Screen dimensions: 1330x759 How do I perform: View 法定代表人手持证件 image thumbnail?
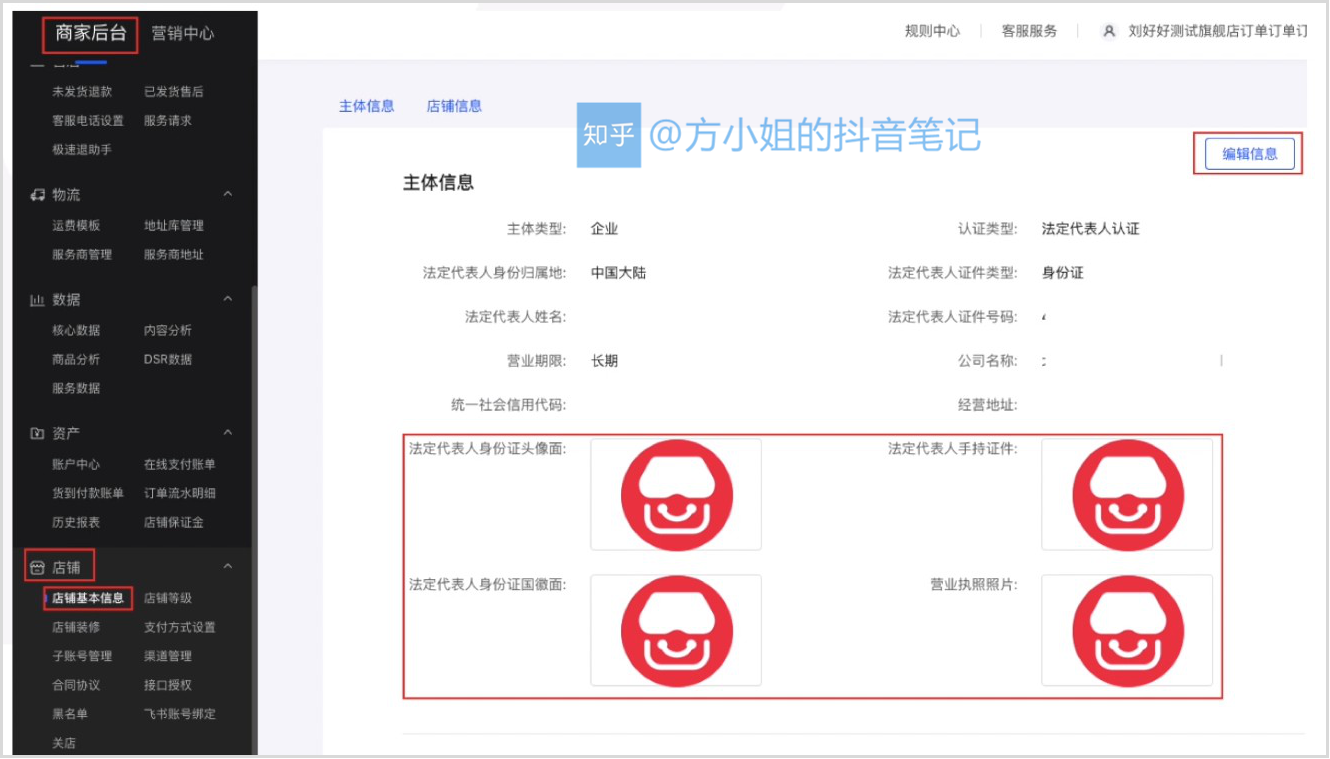pos(1127,494)
